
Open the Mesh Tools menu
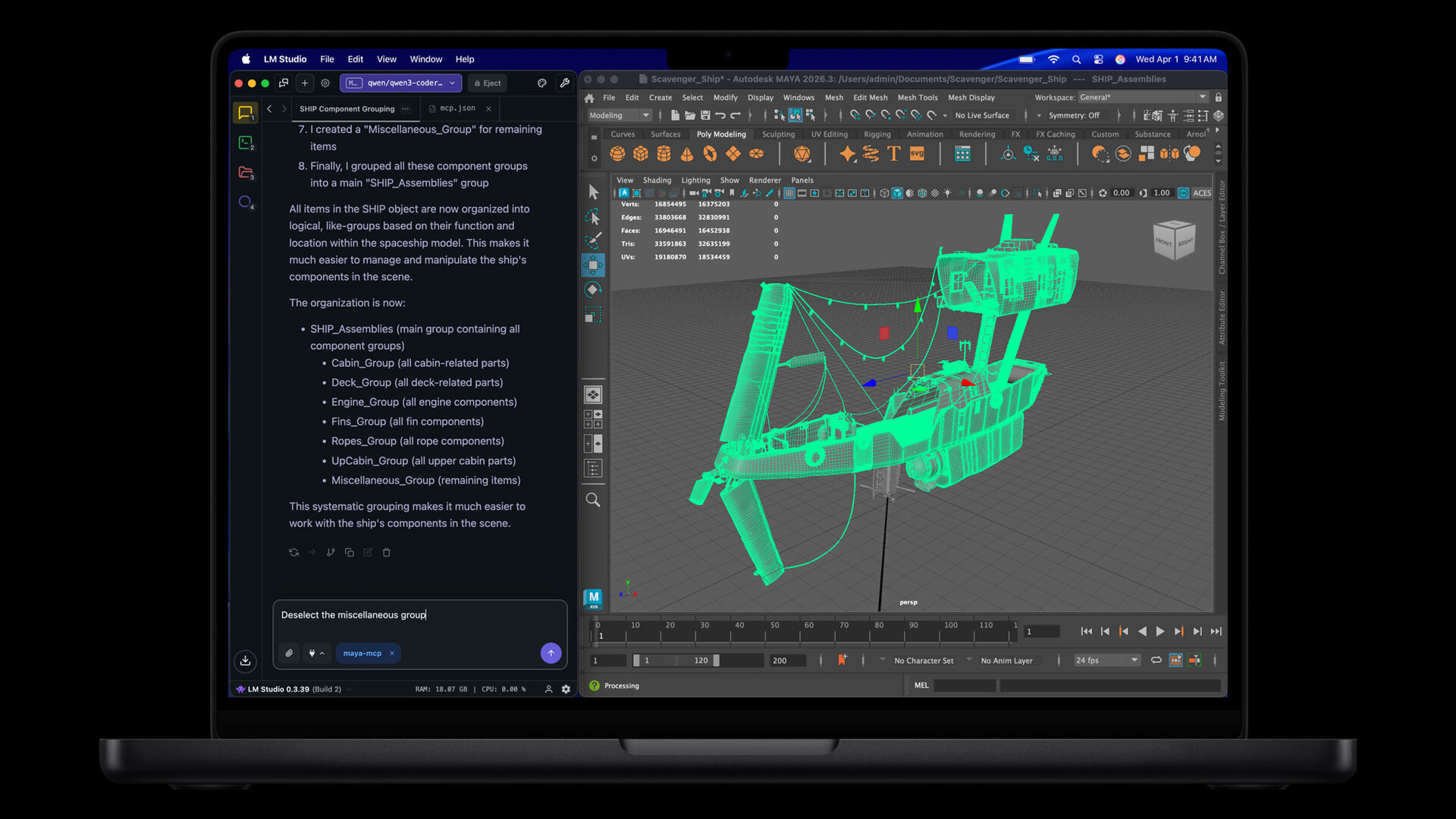click(x=918, y=98)
